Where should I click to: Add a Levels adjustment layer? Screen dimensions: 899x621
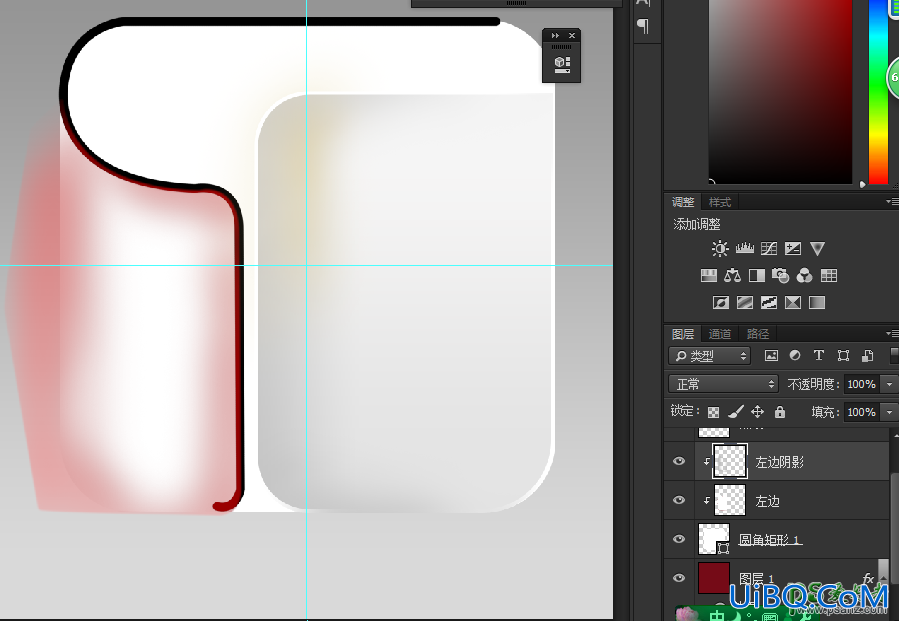(745, 248)
